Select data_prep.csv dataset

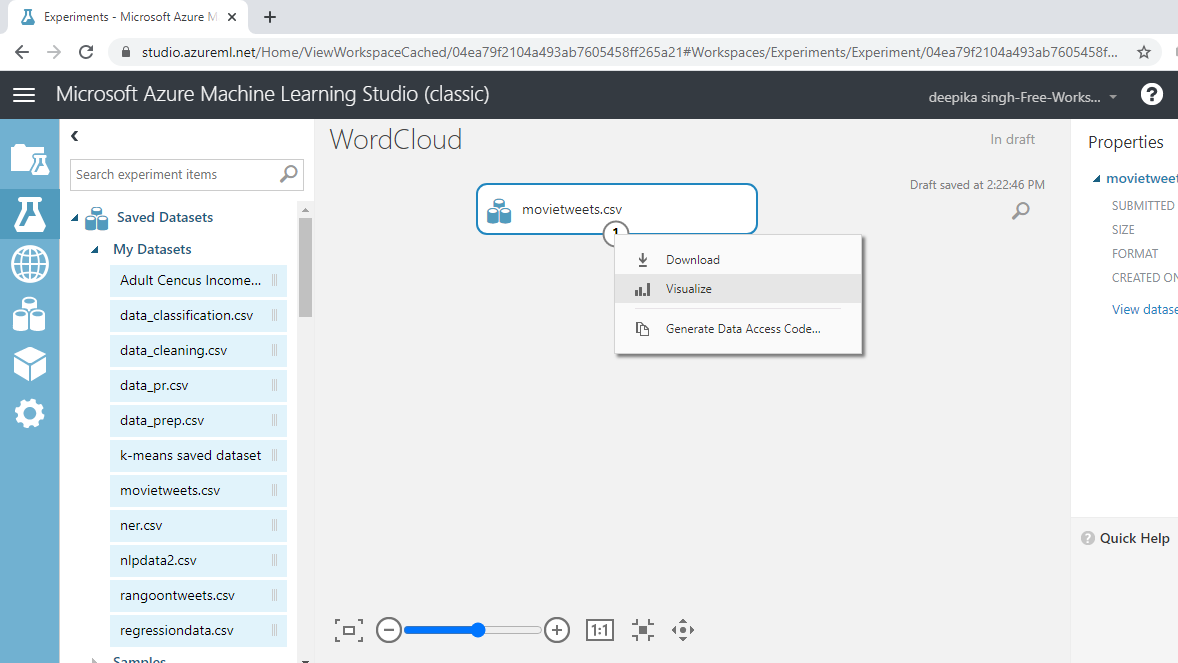(198, 420)
